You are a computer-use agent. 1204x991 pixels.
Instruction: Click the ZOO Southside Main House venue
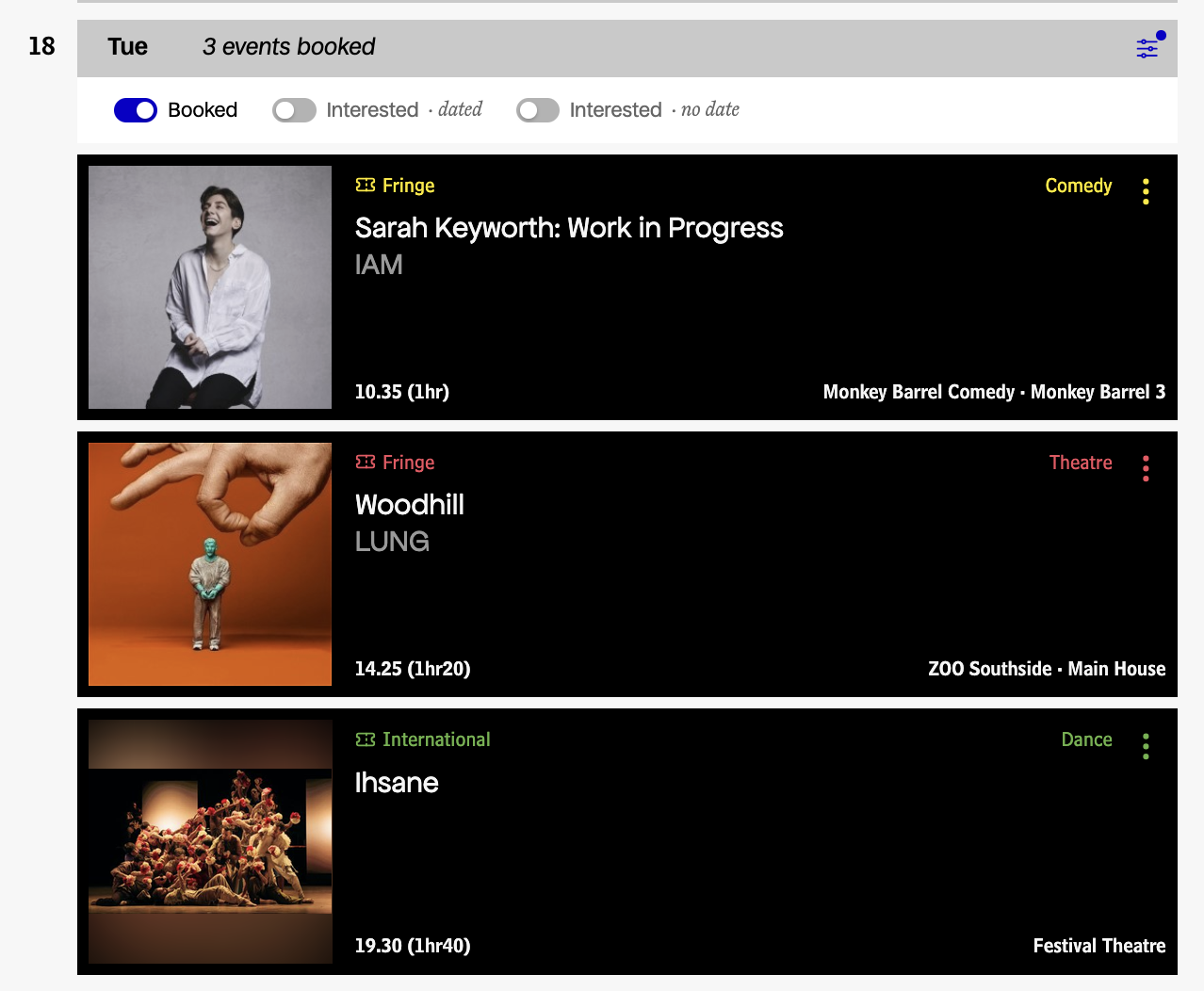pos(1047,669)
